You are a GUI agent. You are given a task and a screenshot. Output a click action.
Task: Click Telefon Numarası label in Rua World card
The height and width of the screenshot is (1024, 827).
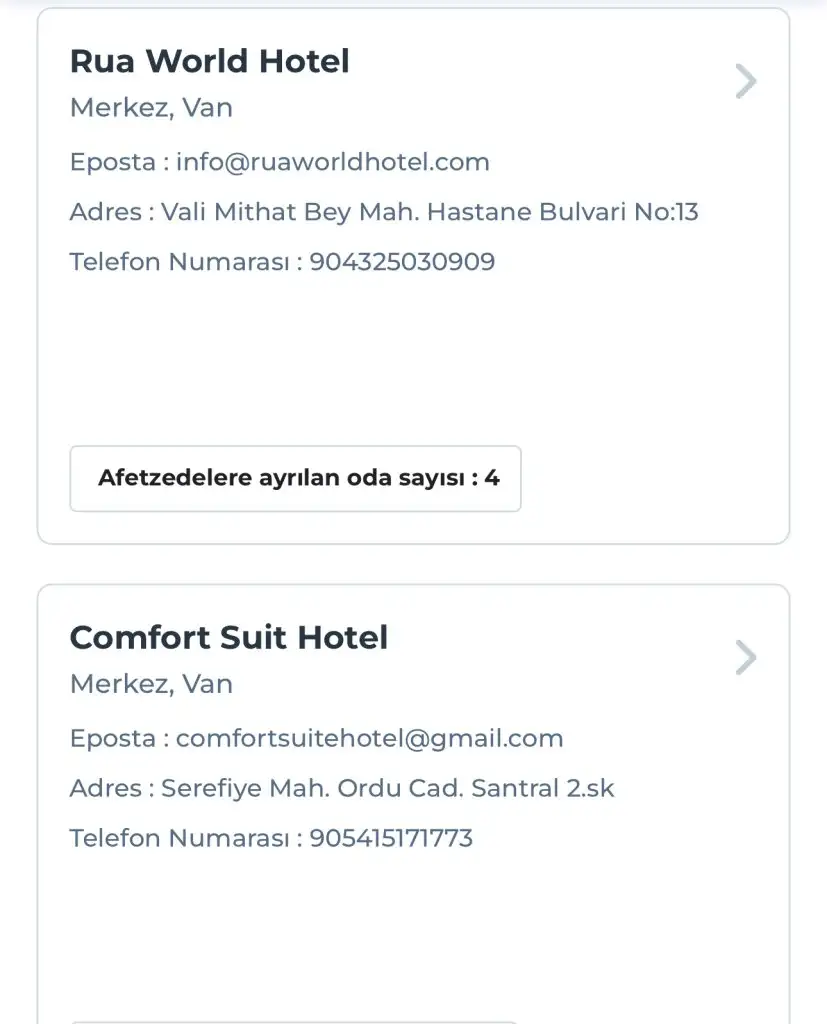coord(178,262)
